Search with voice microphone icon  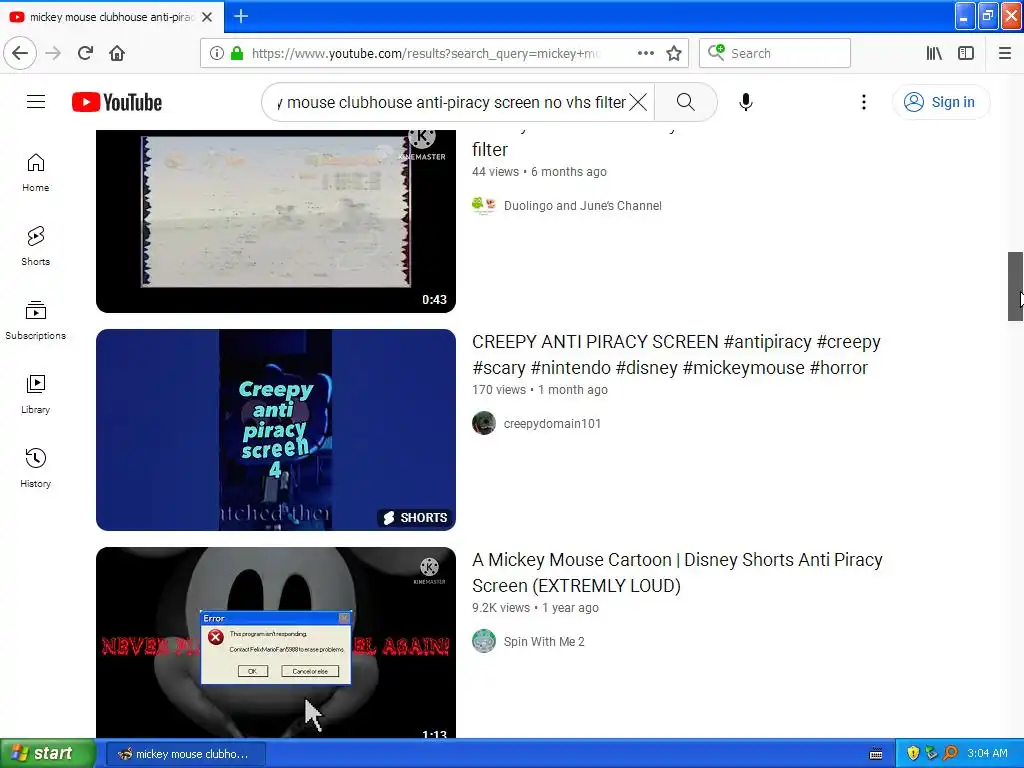click(746, 102)
